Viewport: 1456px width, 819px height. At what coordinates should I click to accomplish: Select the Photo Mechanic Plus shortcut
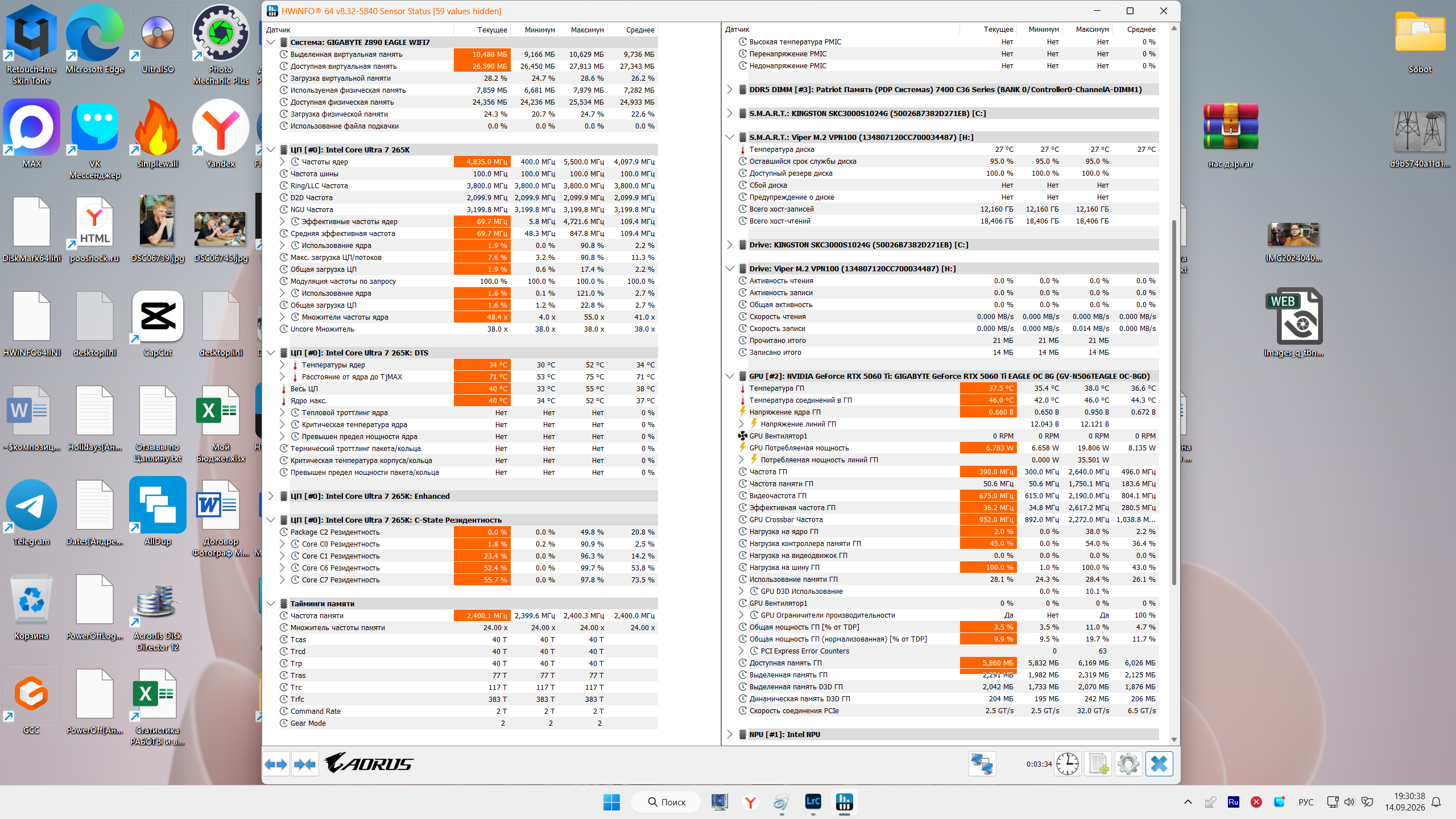coord(221,45)
